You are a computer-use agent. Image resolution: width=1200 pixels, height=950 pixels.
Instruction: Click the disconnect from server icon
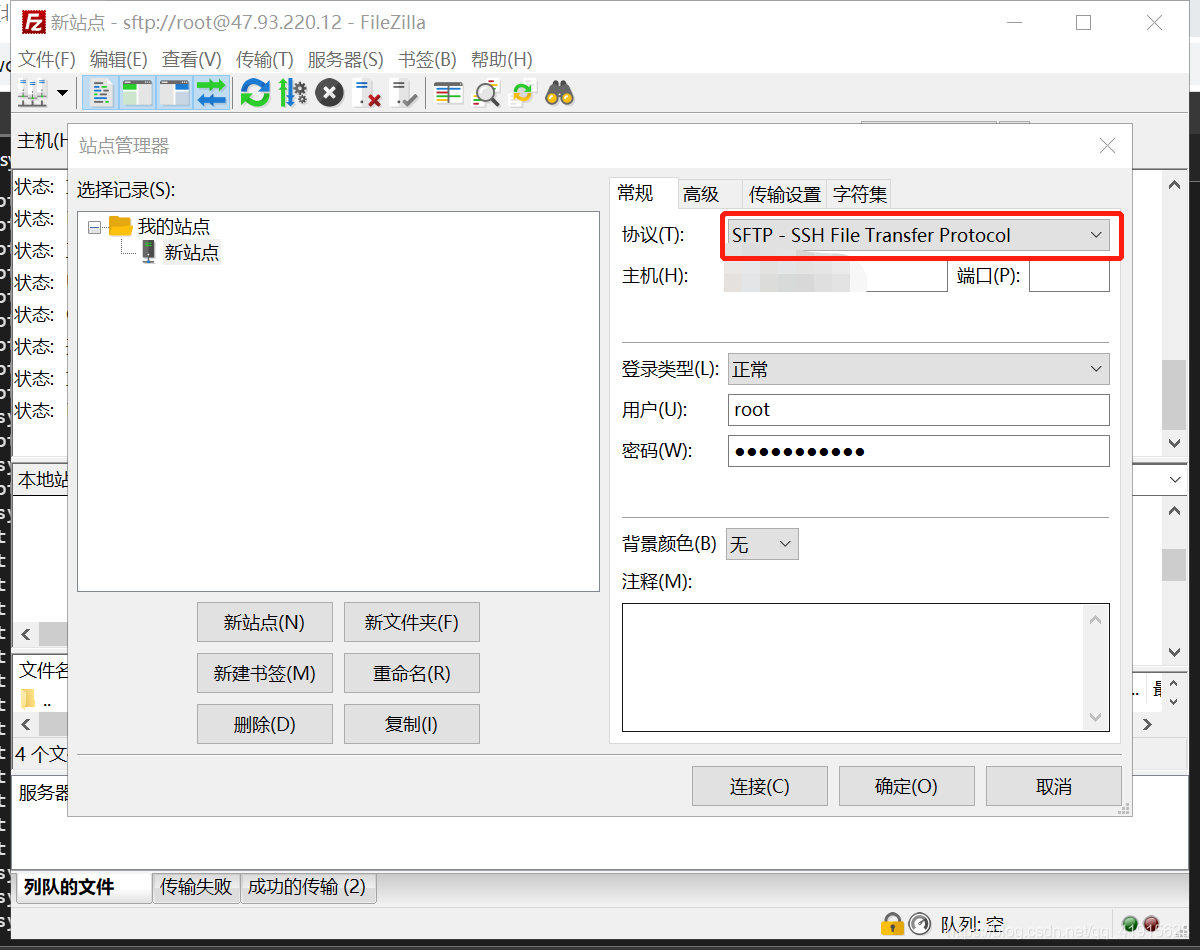pos(367,94)
